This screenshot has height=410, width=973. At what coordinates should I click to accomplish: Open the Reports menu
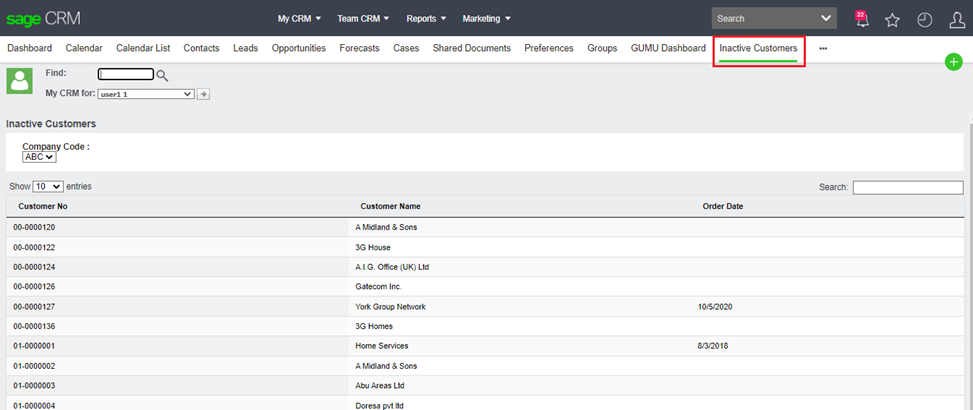coord(427,18)
